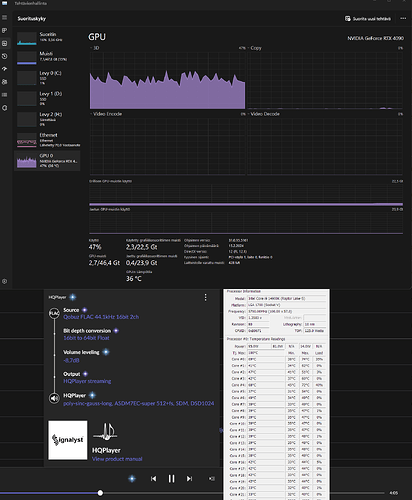
Task: Click 'poly-sinc-gauss-long' HQPlayer filter text
Action: pyautogui.click(x=88, y=404)
